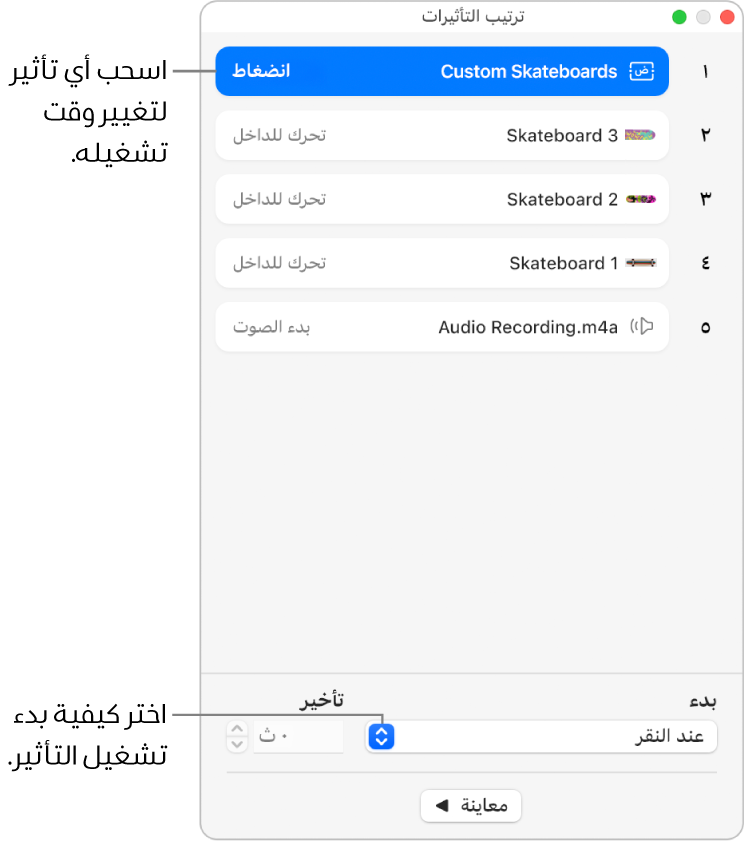The image size is (745, 841).
Task: Click the Skateboard 2 thumbnail icon
Action: coord(640,199)
